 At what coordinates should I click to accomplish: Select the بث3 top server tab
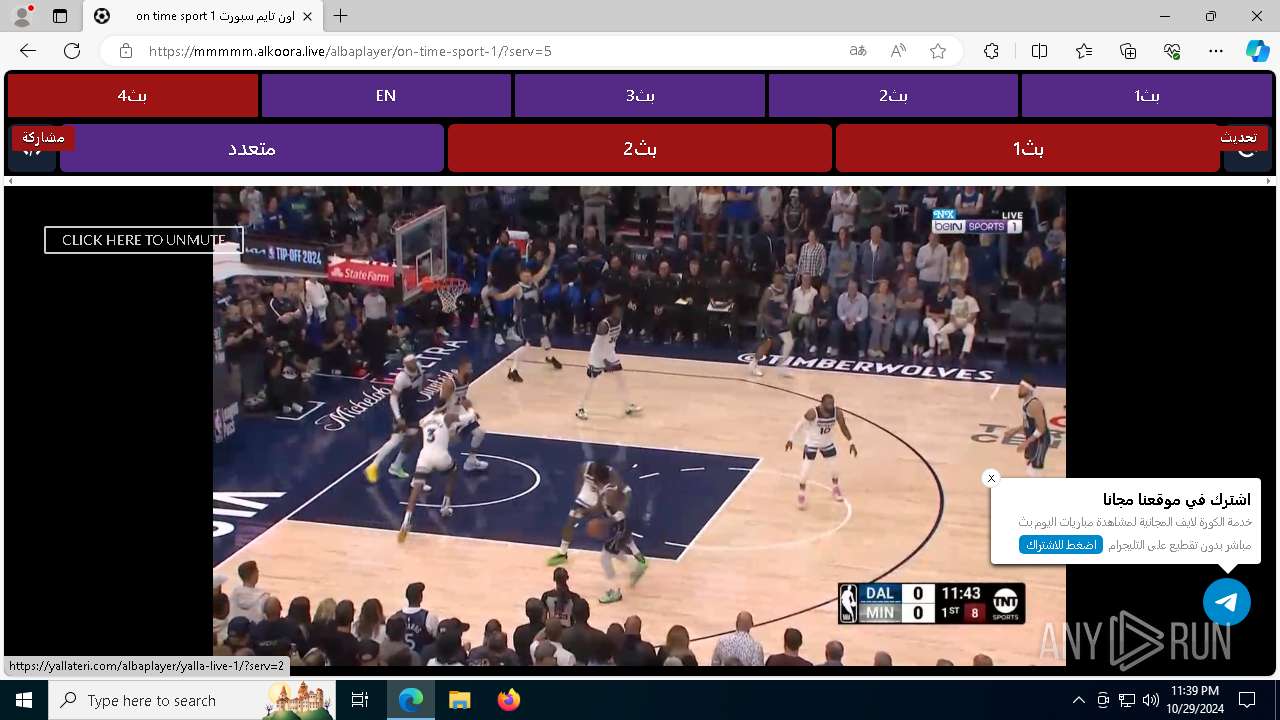click(x=640, y=96)
